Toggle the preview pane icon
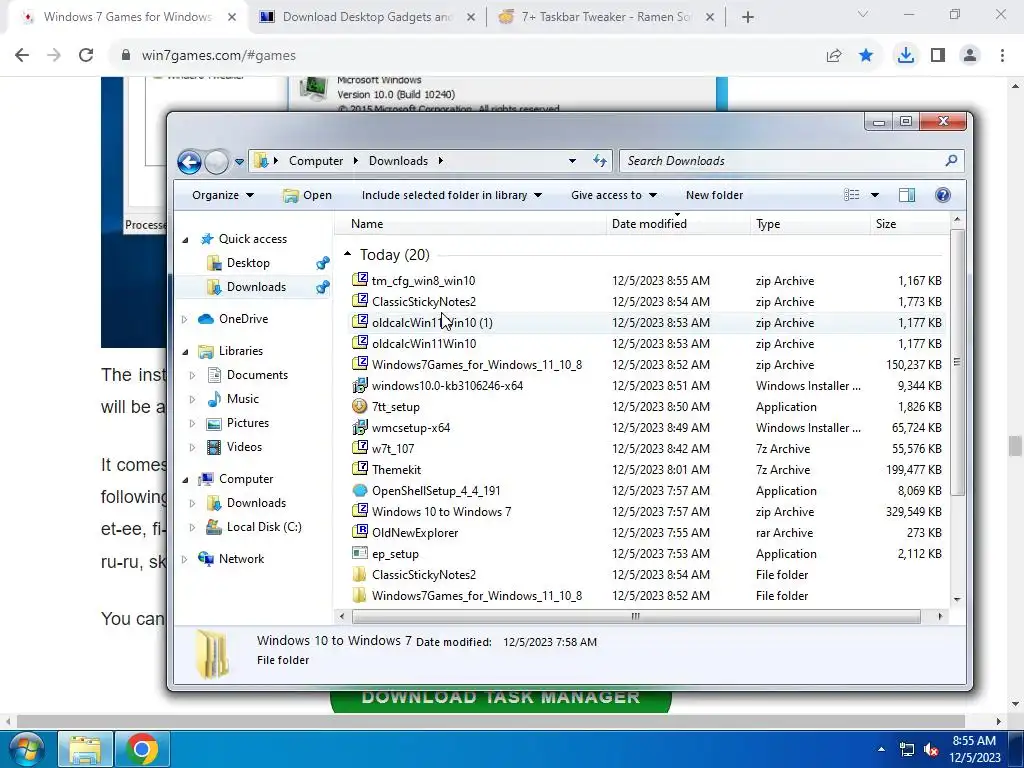Viewport: 1024px width, 768px height. 906,195
